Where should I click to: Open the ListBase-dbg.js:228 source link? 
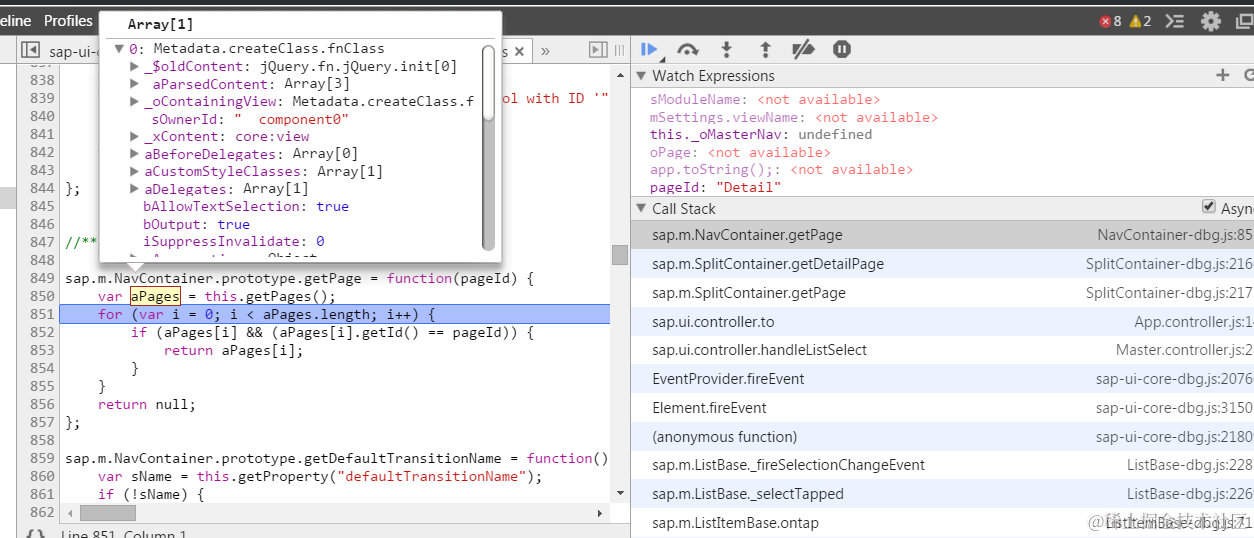1189,465
